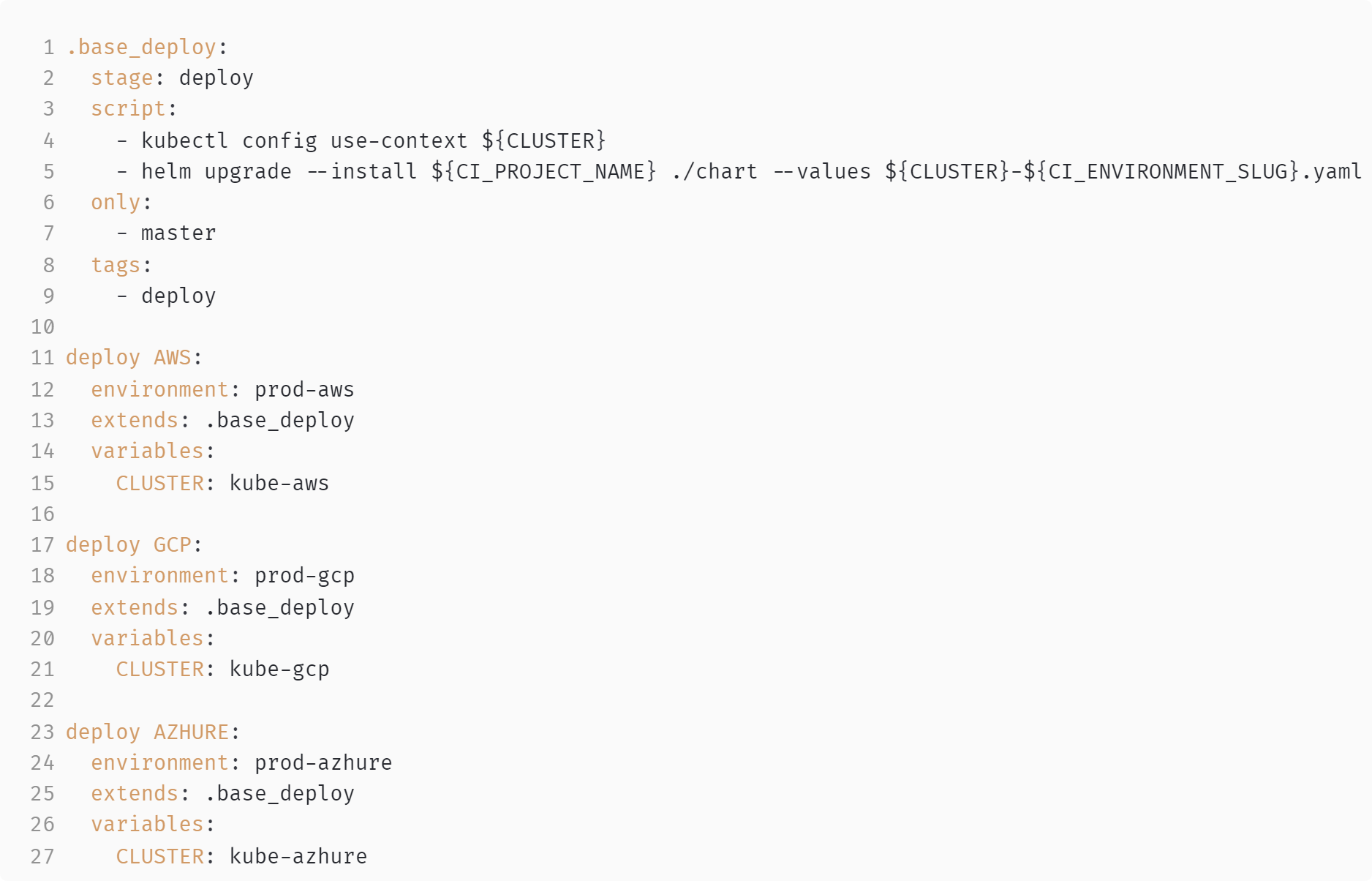The image size is (1372, 881).
Task: Click the .base_deploy key on line 1
Action: point(141,48)
